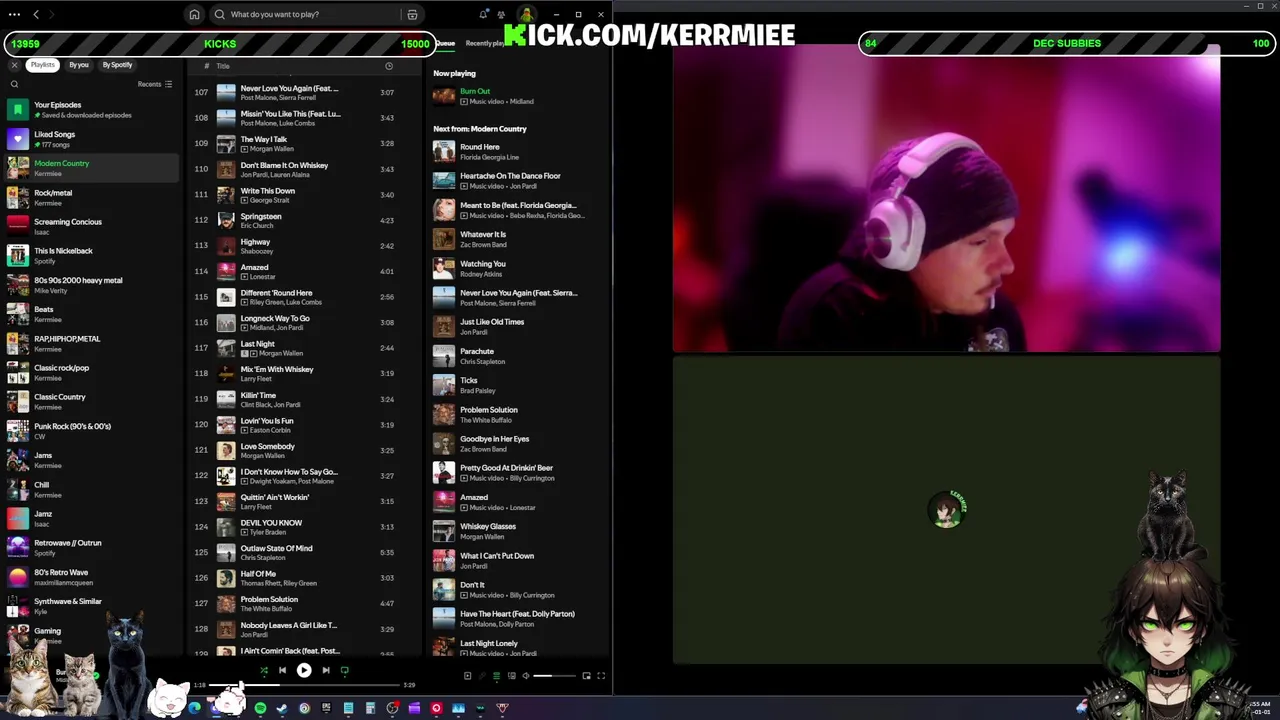1280x720 pixels.
Task: Mute with the speaker icon
Action: pos(526,676)
